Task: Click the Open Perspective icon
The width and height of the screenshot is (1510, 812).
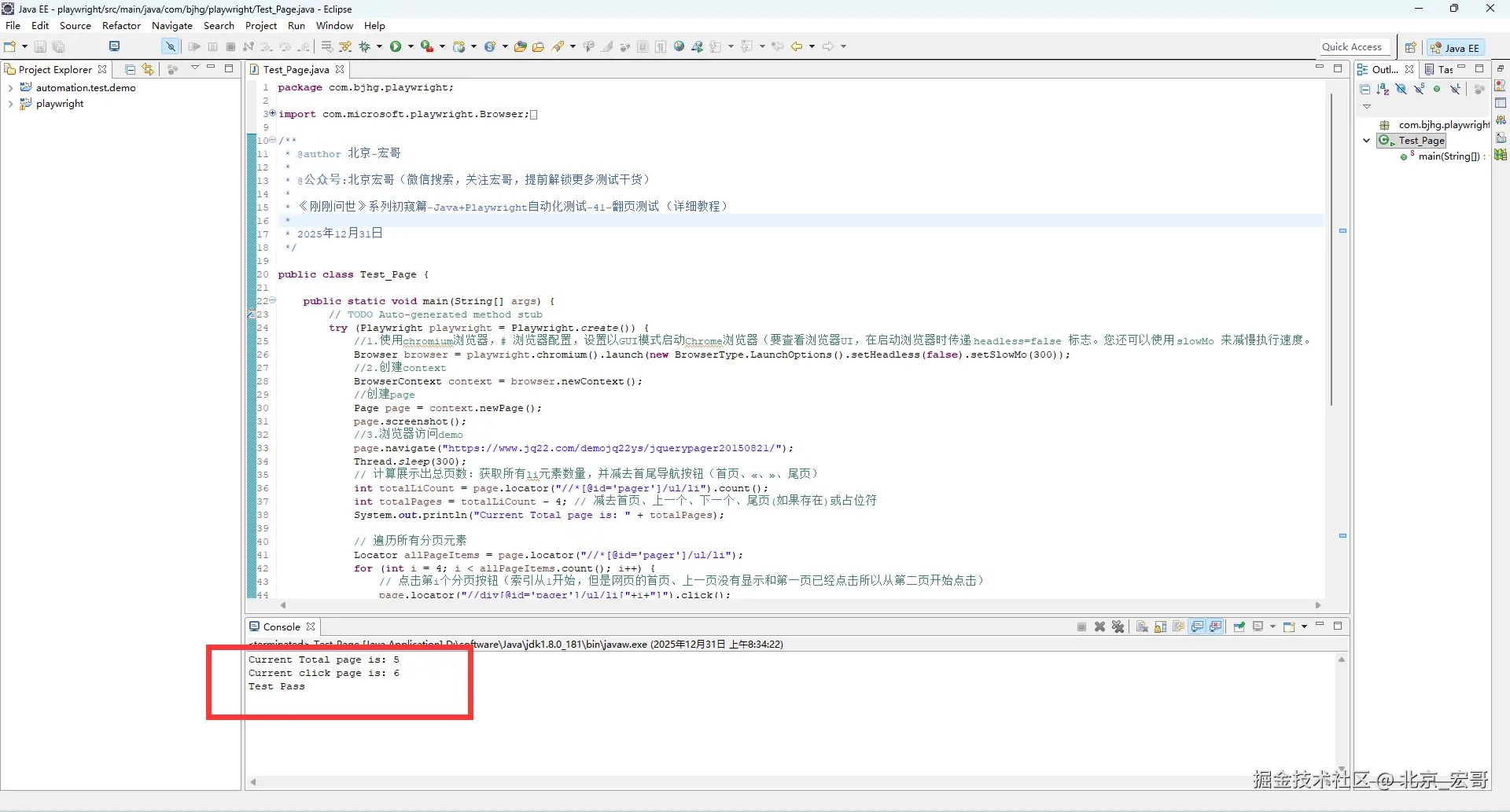Action: [x=1410, y=47]
